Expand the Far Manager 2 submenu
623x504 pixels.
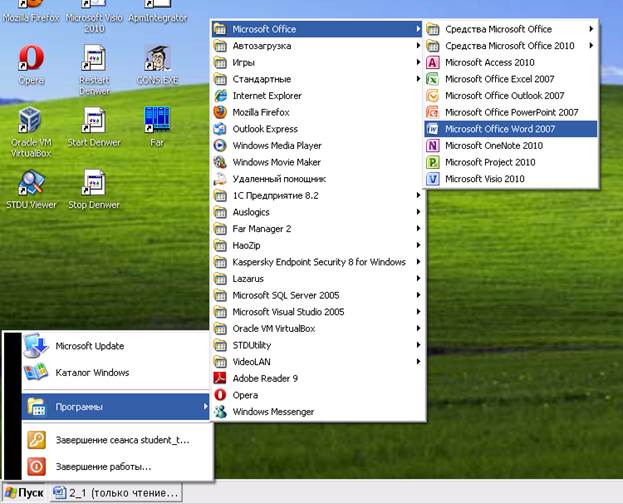coord(261,228)
